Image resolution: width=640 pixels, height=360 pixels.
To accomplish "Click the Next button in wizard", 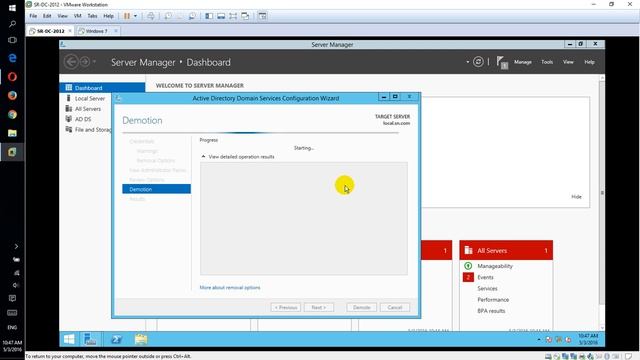I will pos(319,307).
